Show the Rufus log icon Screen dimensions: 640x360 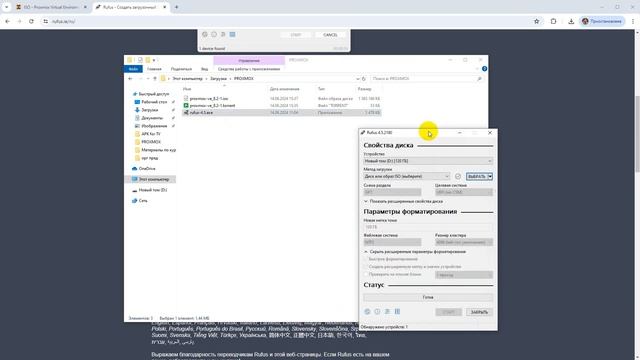(397, 311)
